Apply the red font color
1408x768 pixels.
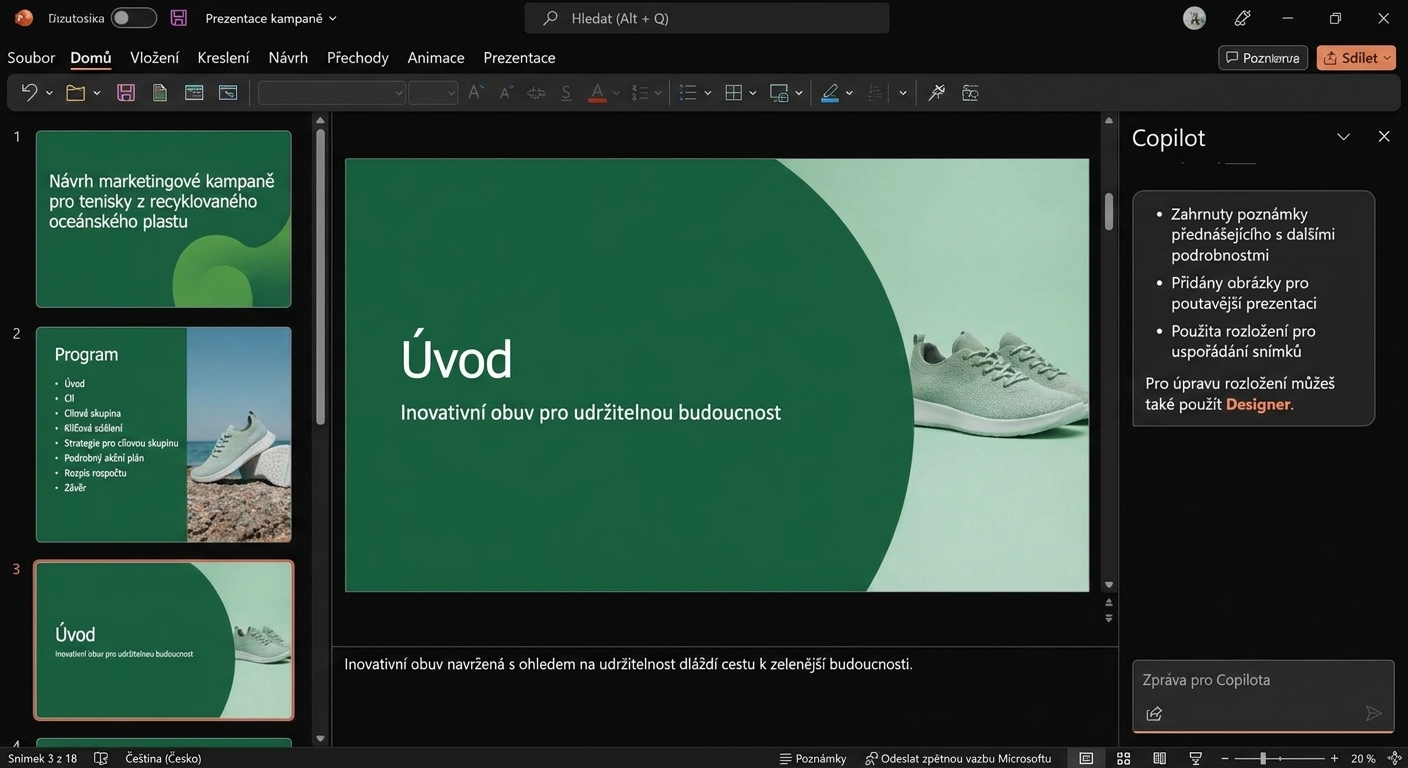pyautogui.click(x=597, y=93)
